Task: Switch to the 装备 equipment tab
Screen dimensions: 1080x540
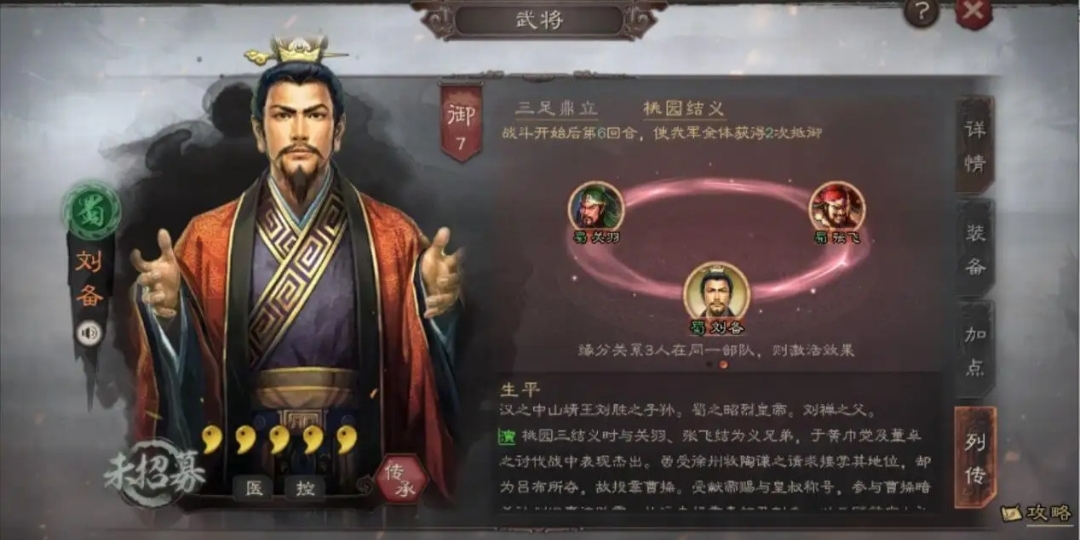Action: (x=975, y=248)
